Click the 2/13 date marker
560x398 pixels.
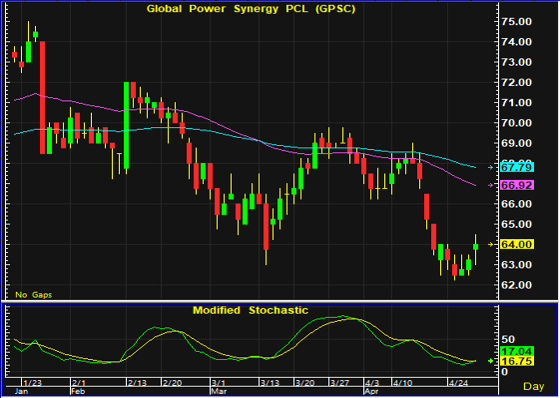click(x=137, y=383)
